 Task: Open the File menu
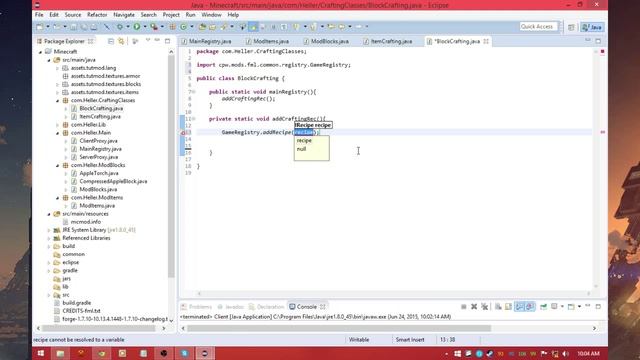(x=39, y=15)
